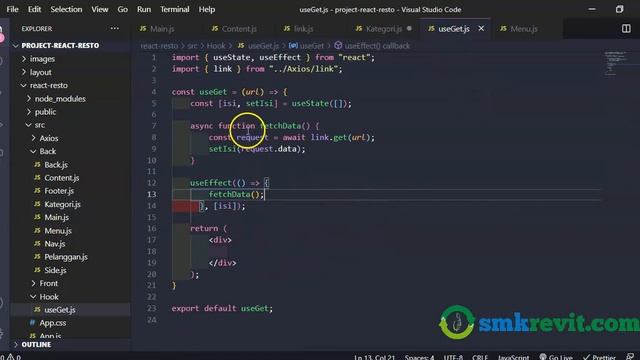Expand the OUTLINE section
Image resolution: width=640 pixels, height=360 pixels.
pos(36,344)
